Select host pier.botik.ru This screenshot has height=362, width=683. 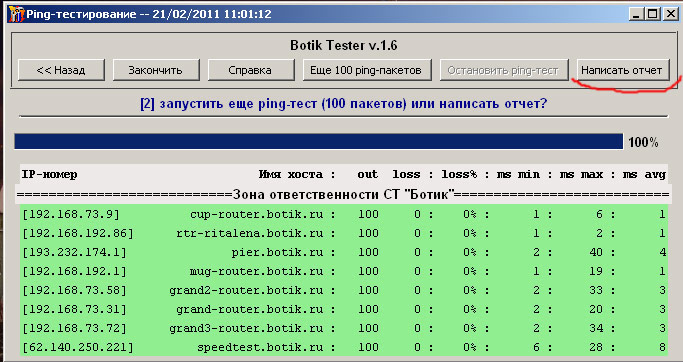point(277,252)
